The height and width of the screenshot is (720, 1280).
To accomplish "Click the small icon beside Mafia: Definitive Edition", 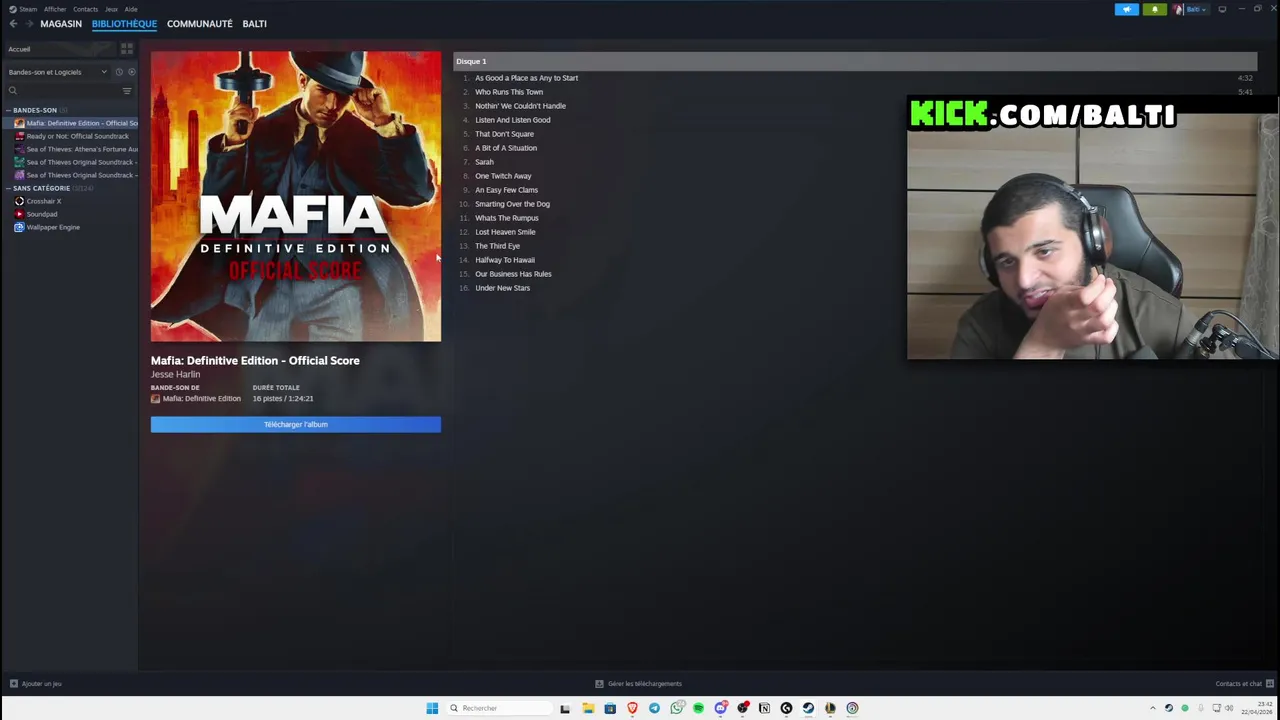I will pos(155,399).
